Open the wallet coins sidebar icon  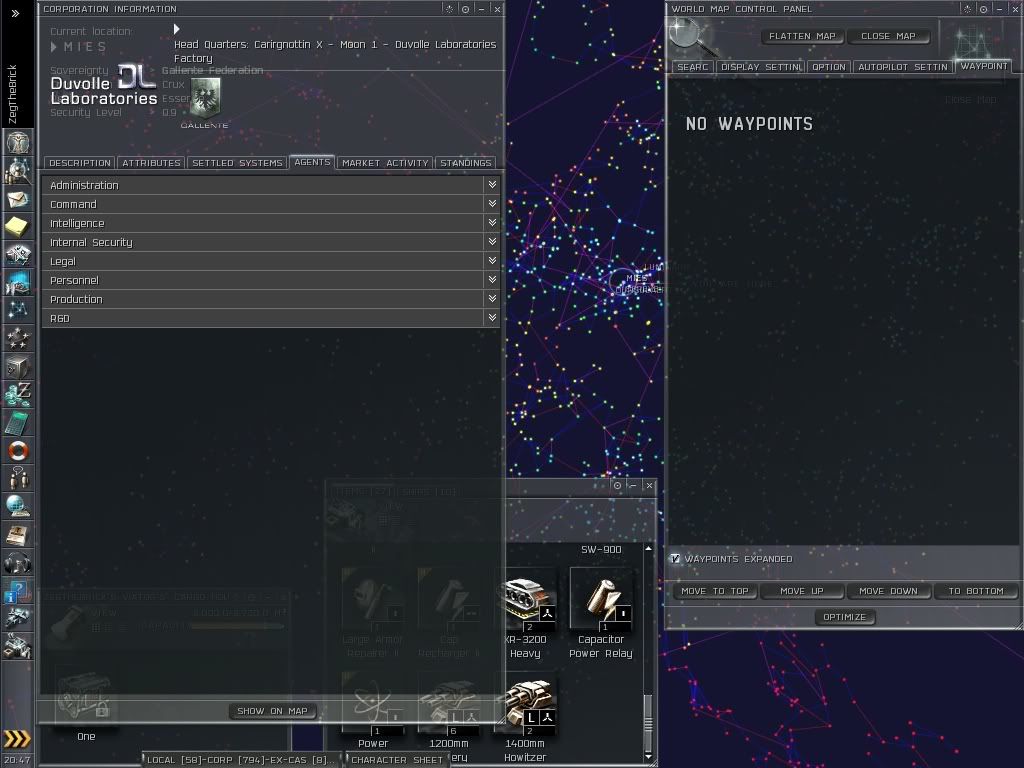click(18, 394)
